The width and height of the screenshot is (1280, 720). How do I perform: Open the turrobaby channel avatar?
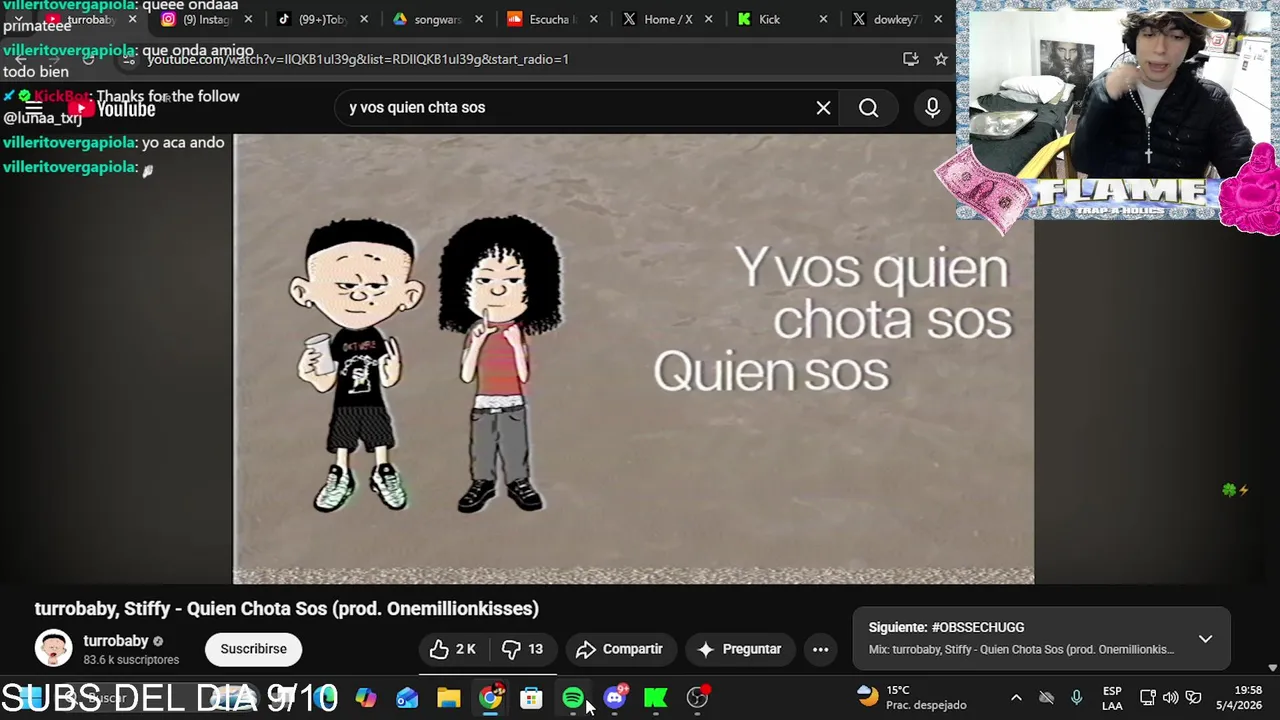click(53, 649)
